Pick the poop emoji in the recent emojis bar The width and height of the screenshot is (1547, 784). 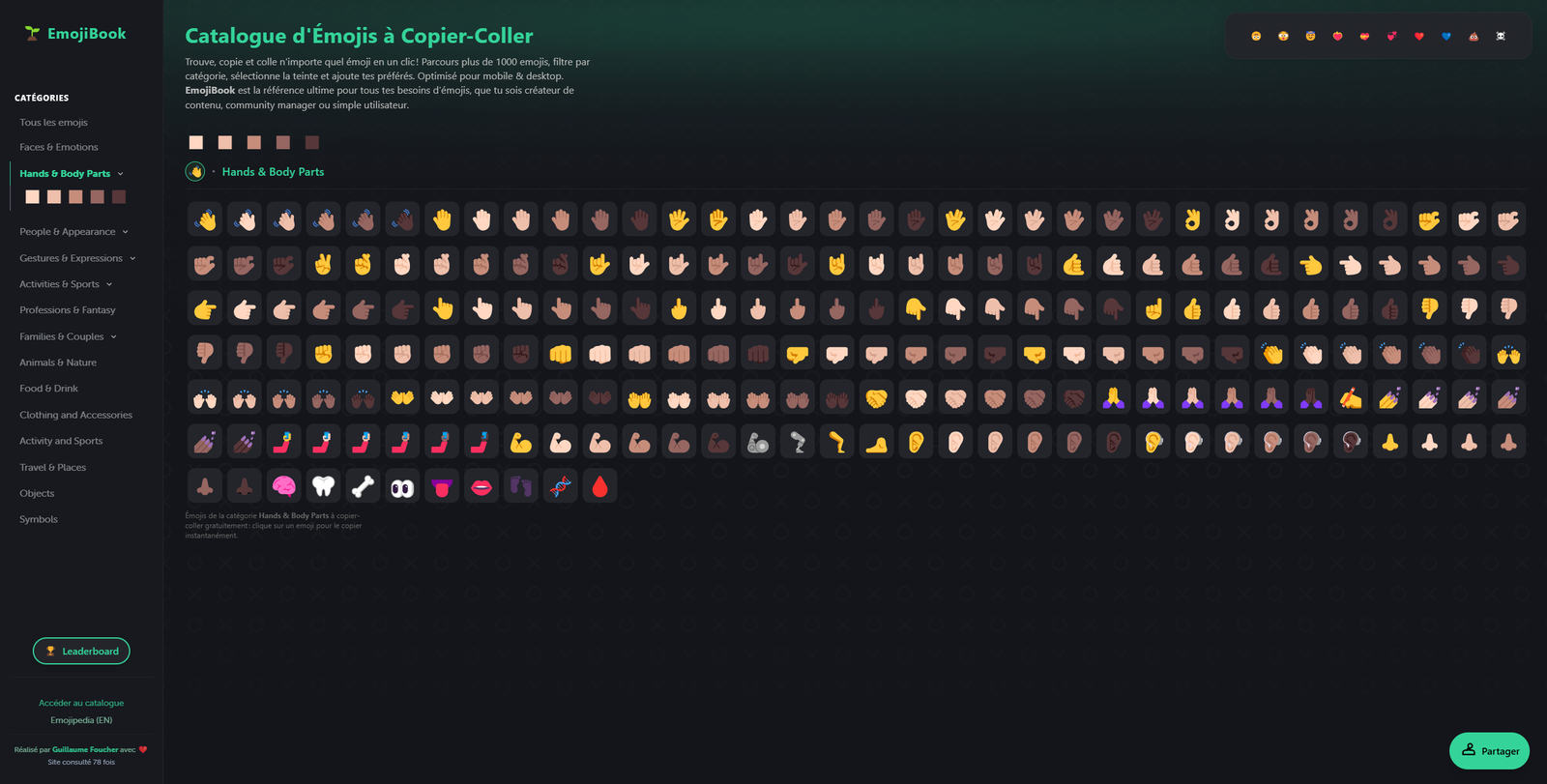(1474, 36)
